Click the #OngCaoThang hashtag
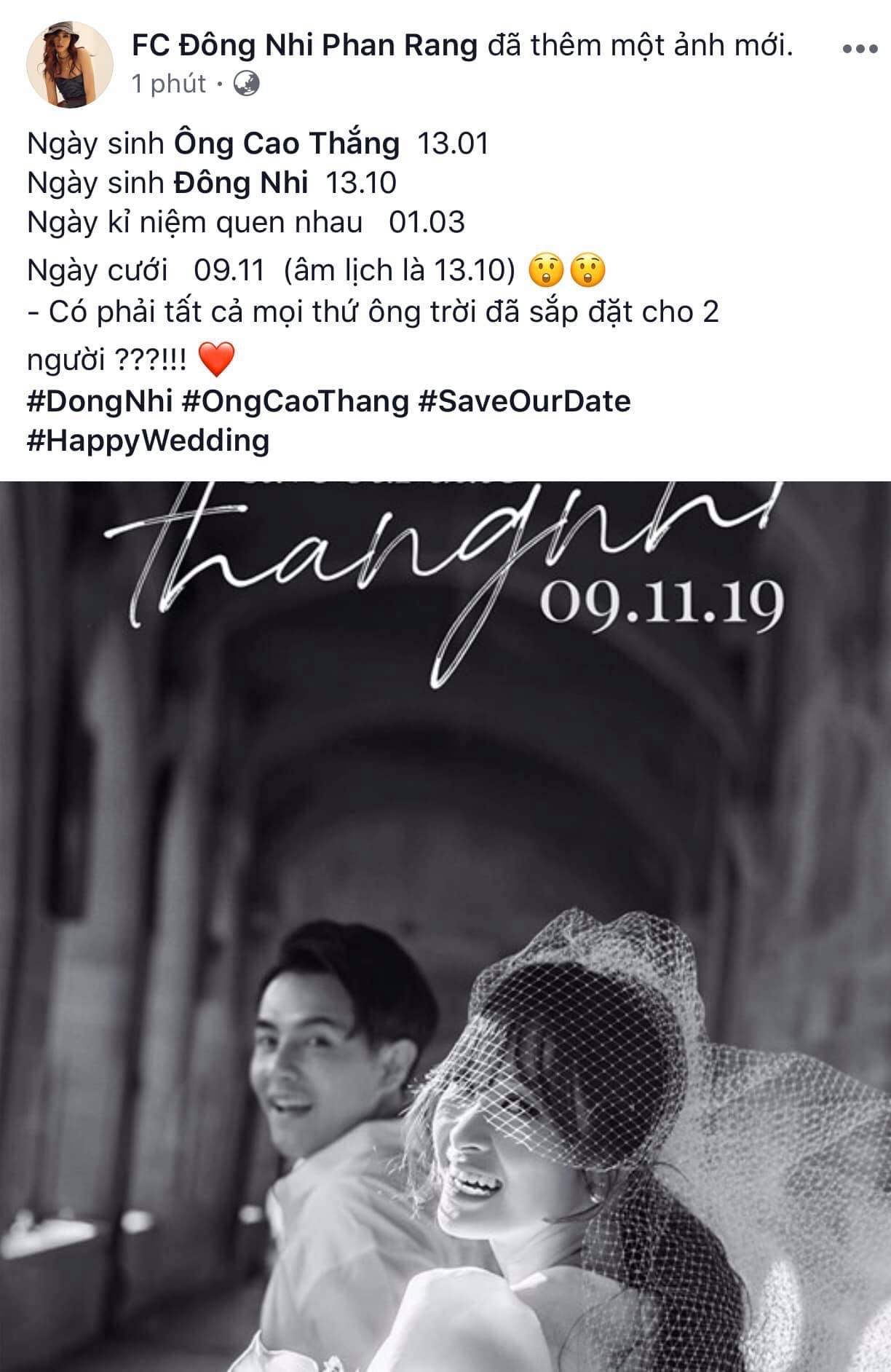891x1372 pixels. 295,401
